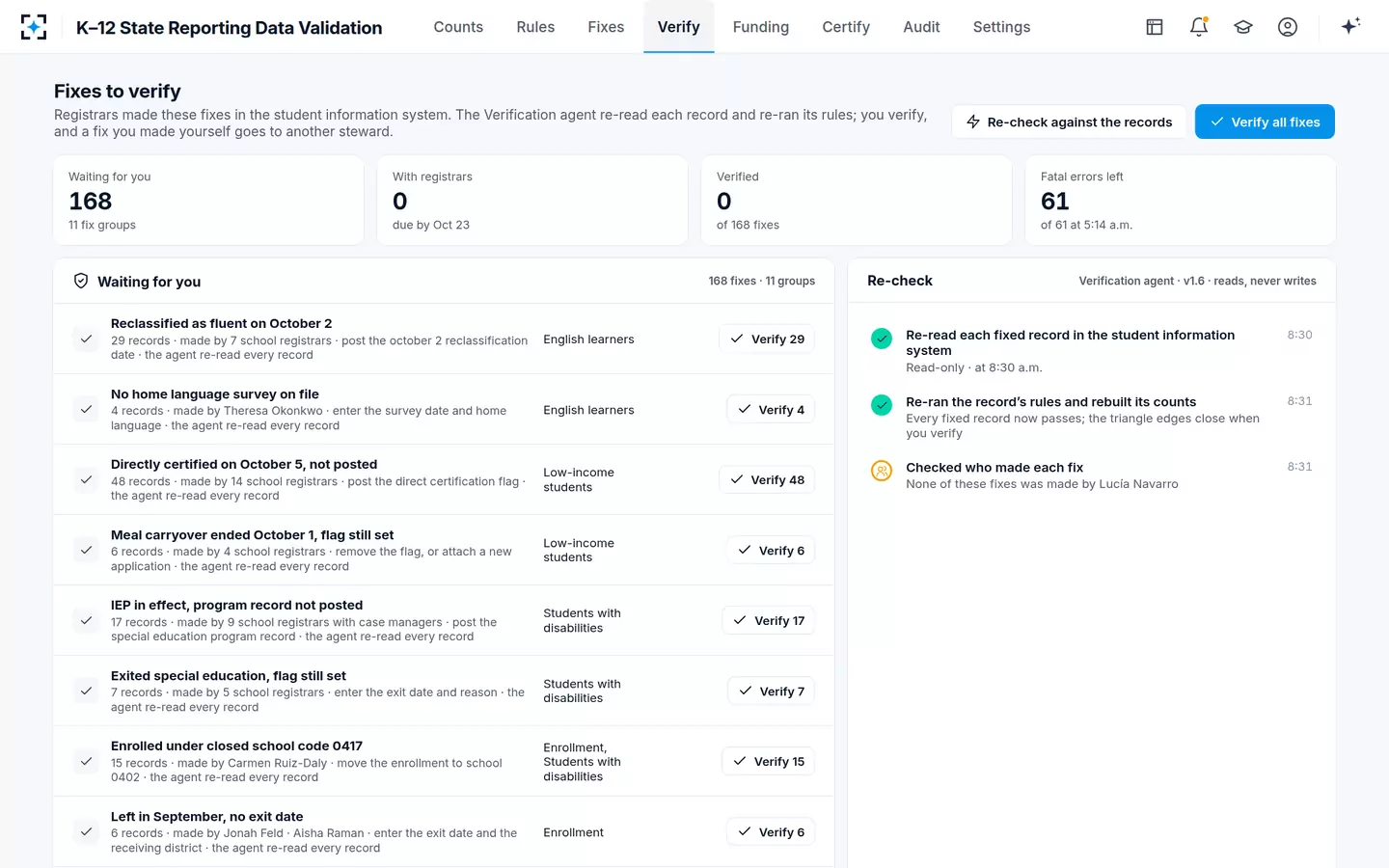Viewport: 1389px width, 868px height.
Task: Click the 'Verify 15' button
Action: pyautogui.click(x=769, y=762)
